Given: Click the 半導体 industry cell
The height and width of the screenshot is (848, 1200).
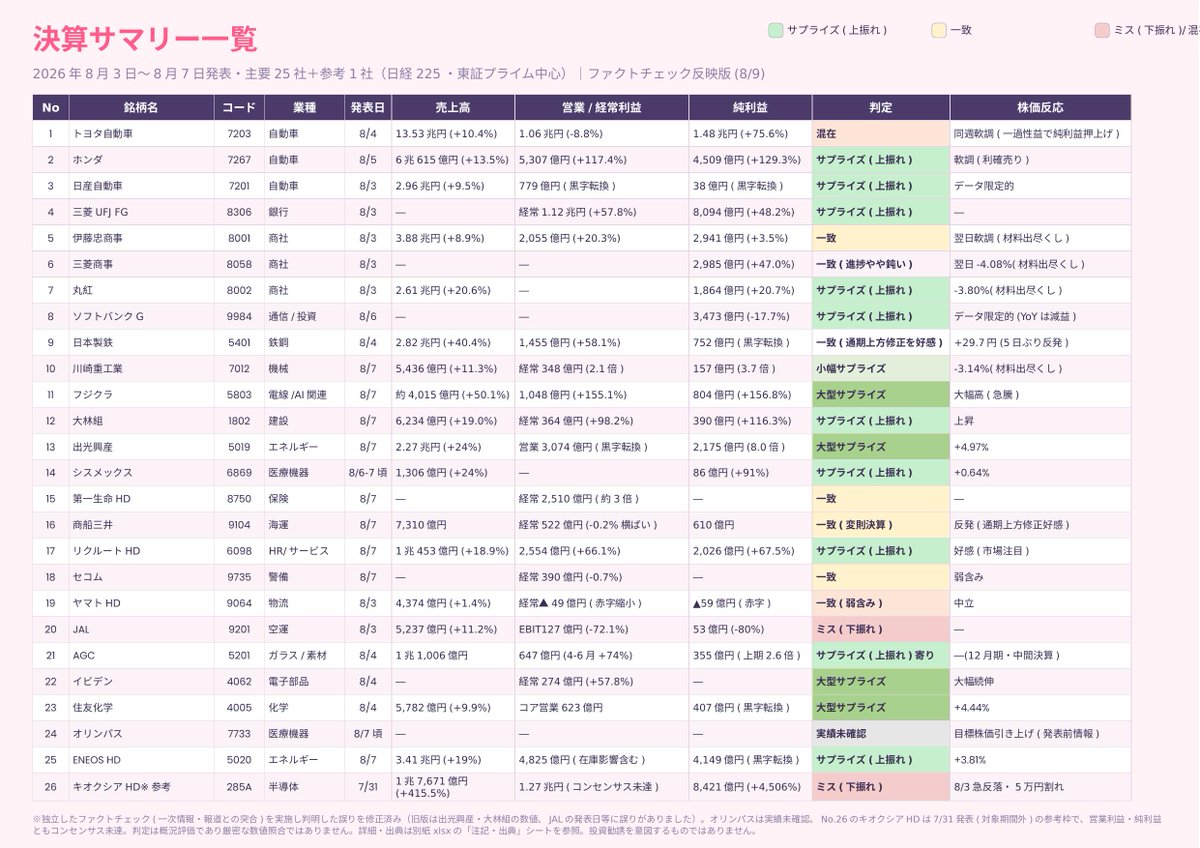Looking at the screenshot, I should [x=304, y=786].
